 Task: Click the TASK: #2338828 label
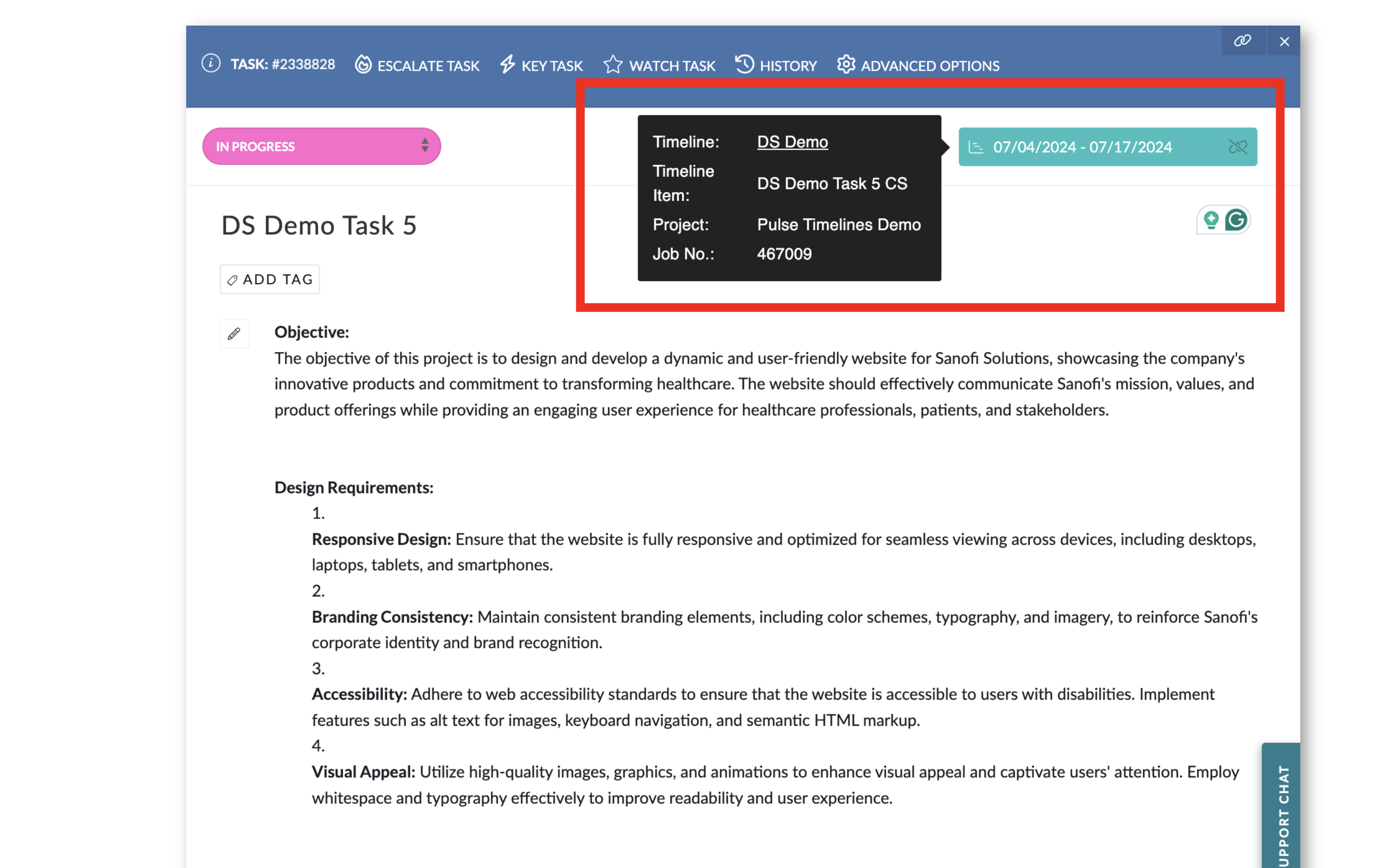click(x=283, y=64)
